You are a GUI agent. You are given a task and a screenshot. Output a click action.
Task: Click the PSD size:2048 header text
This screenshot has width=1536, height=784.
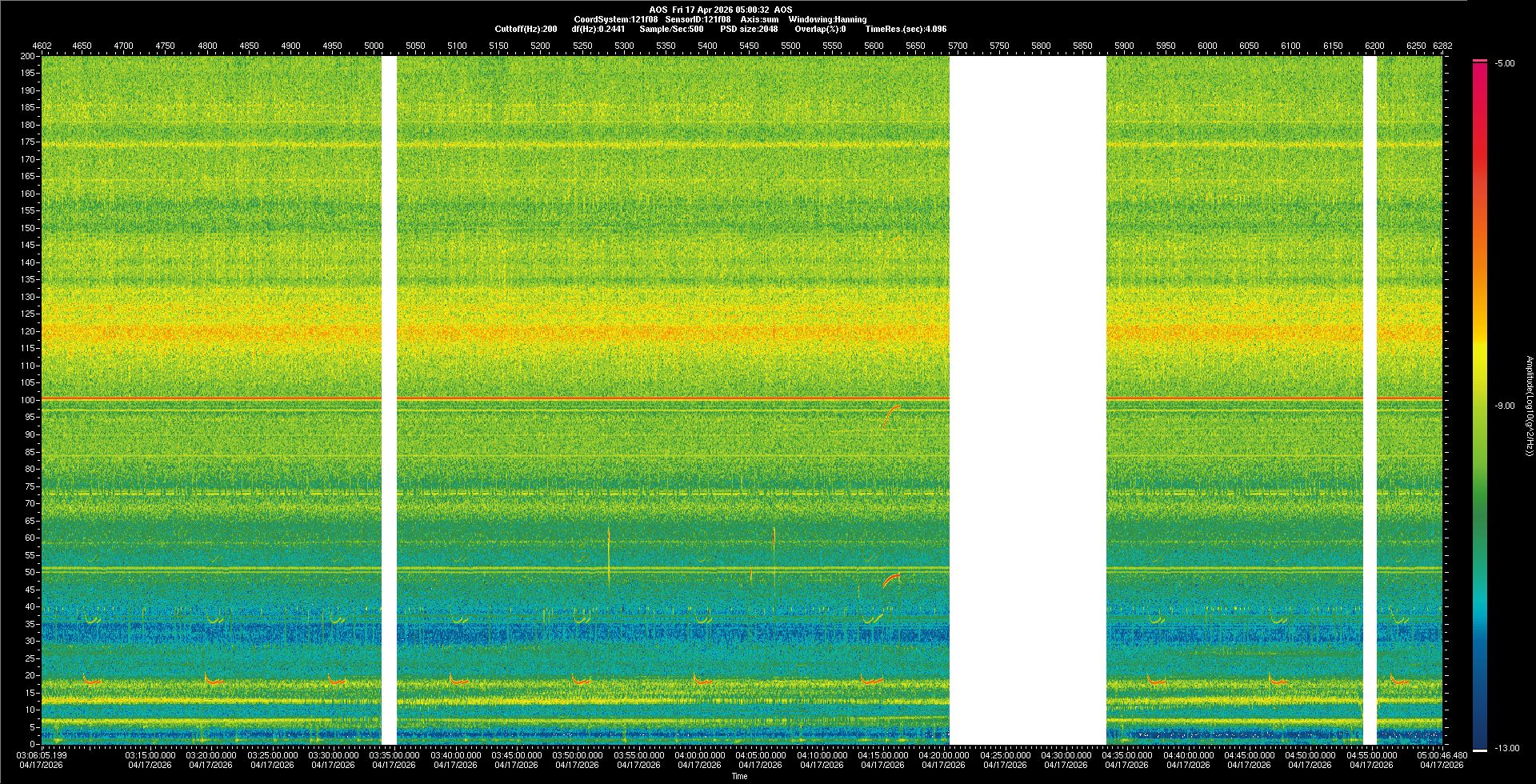pyautogui.click(x=749, y=29)
